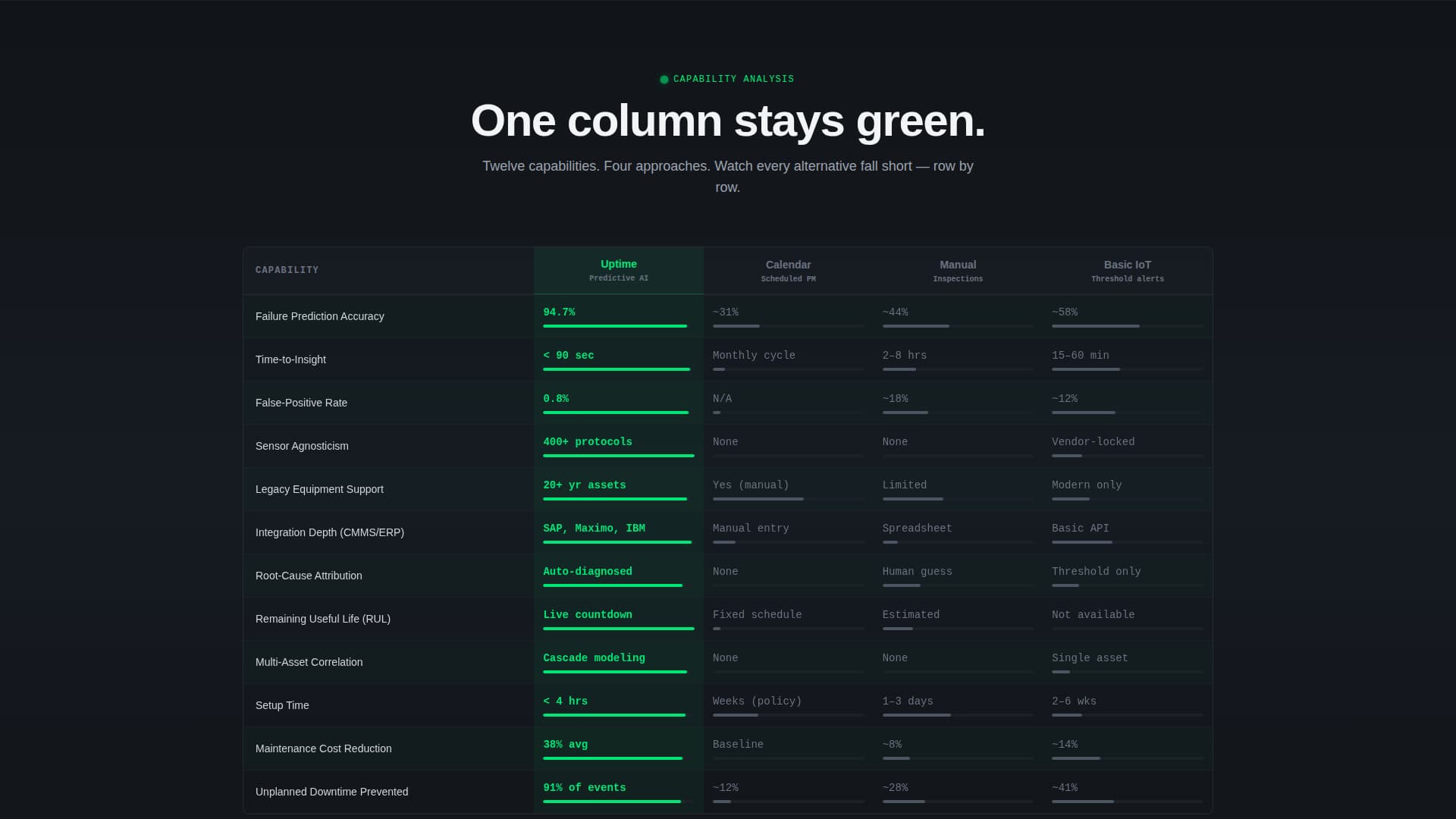Select the 'Live countdown' RUL value

[588, 614]
